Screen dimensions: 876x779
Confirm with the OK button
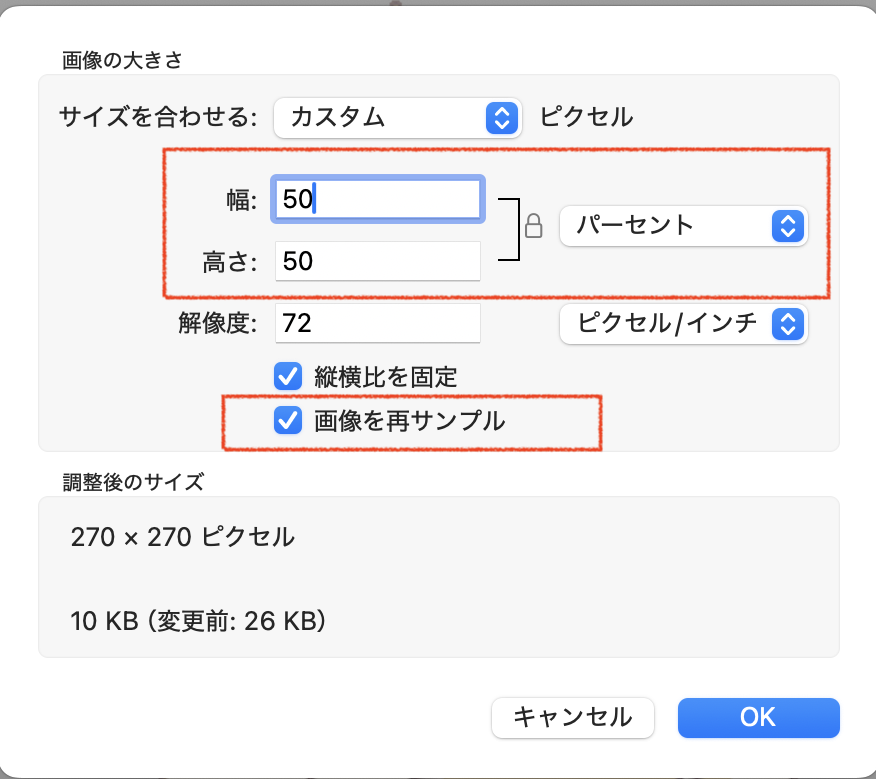758,716
